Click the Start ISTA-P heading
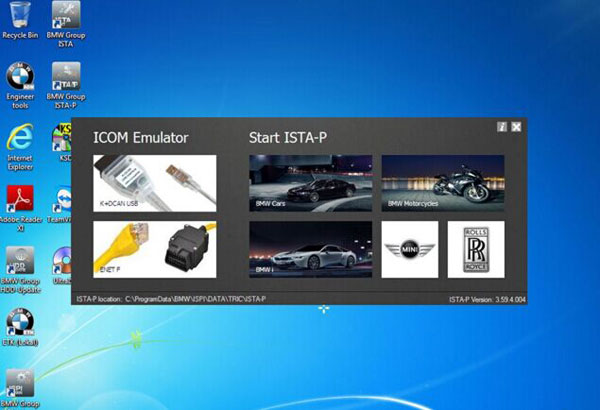This screenshot has height=410, width=600. [x=288, y=138]
